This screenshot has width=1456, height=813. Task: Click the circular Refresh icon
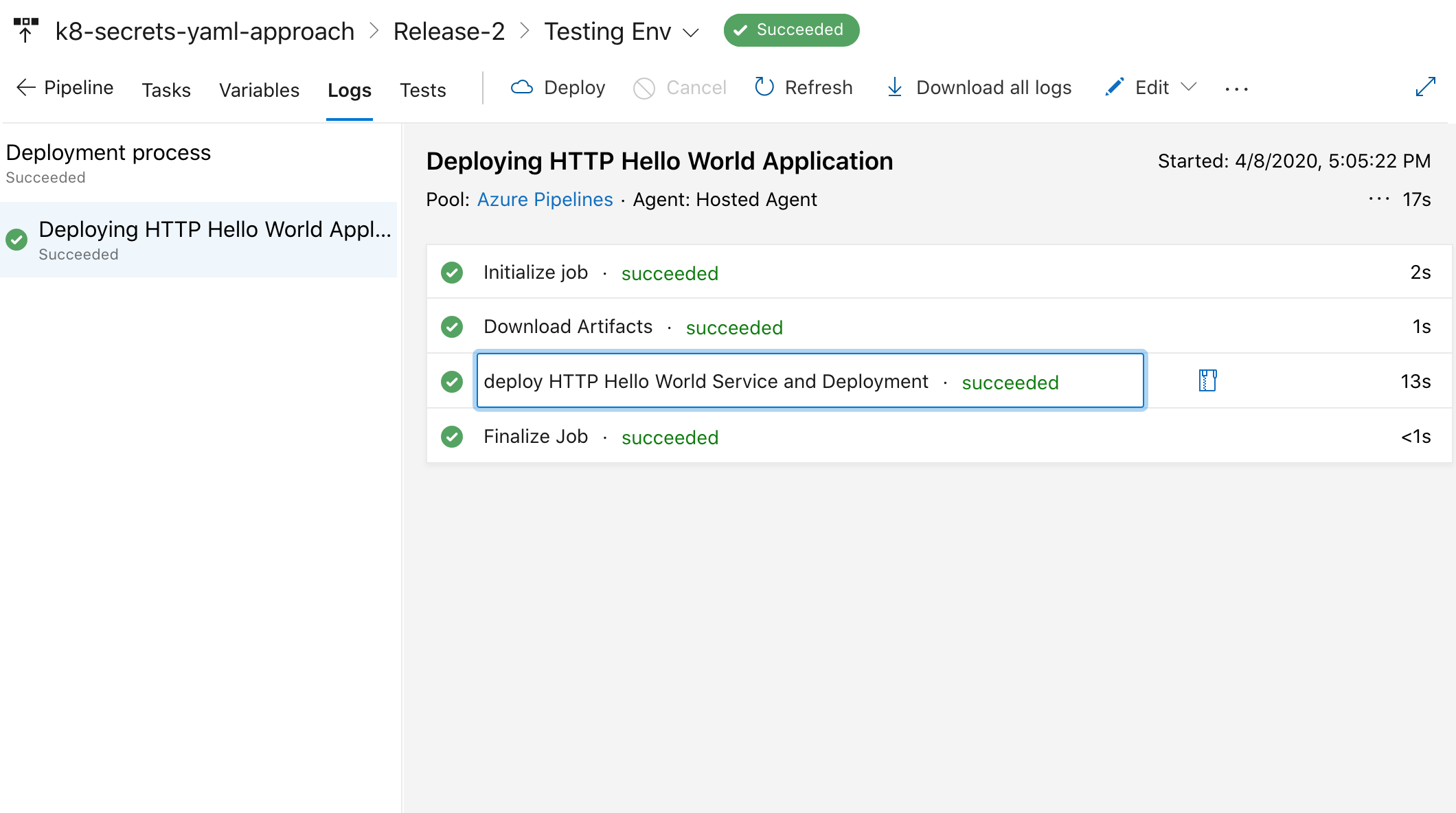pyautogui.click(x=764, y=87)
